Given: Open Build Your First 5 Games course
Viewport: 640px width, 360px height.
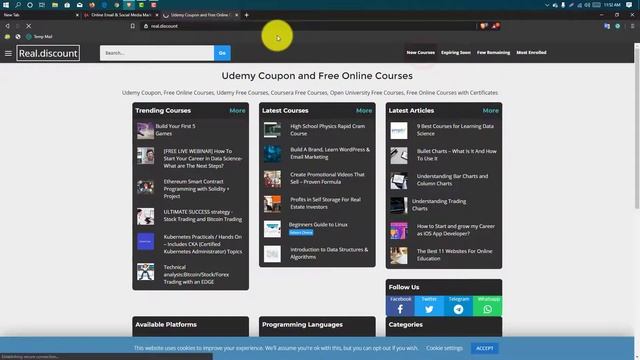Looking at the screenshot, I should click(x=175, y=130).
